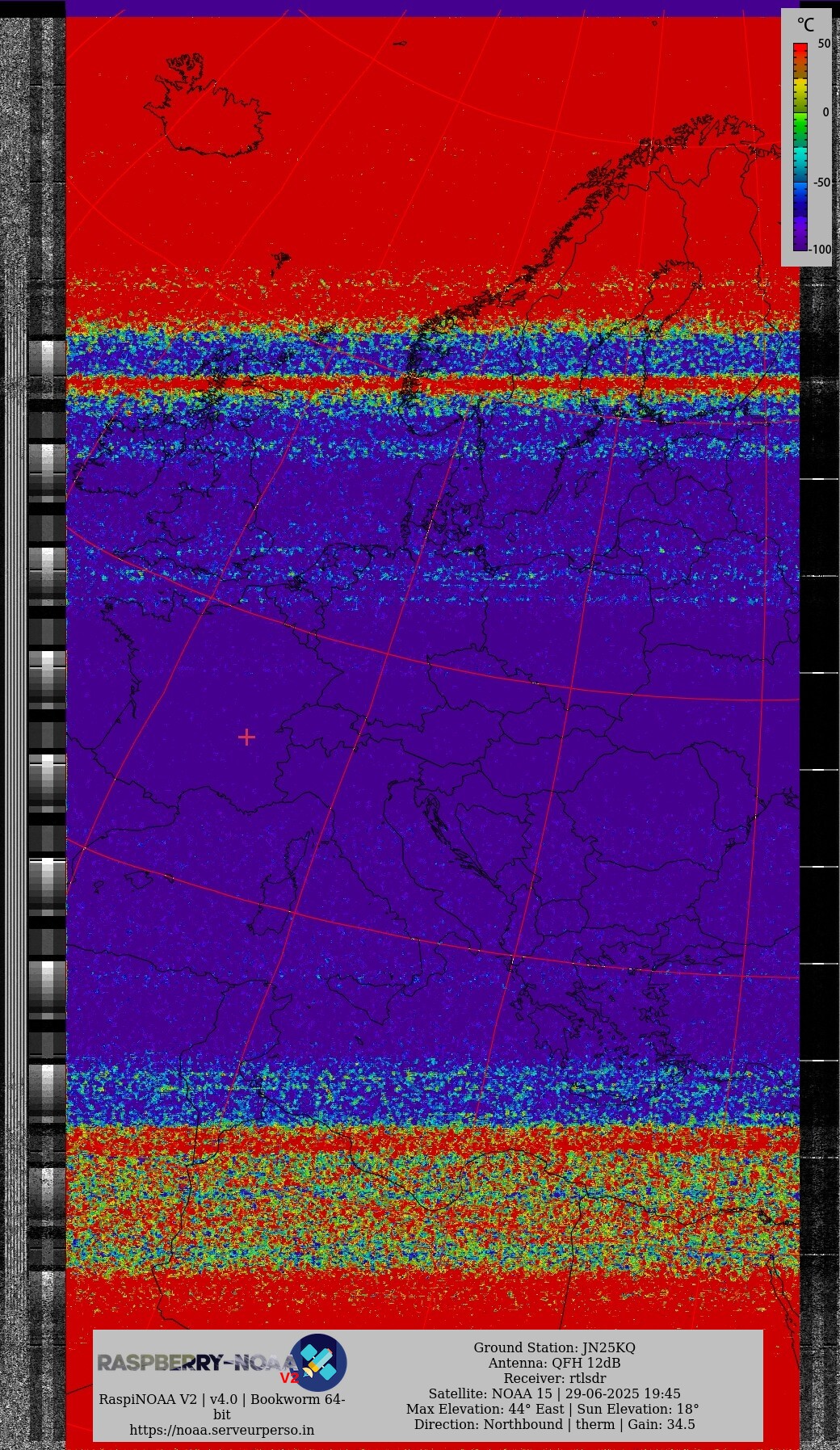Click the -100 label on the temperature legend

point(821,249)
